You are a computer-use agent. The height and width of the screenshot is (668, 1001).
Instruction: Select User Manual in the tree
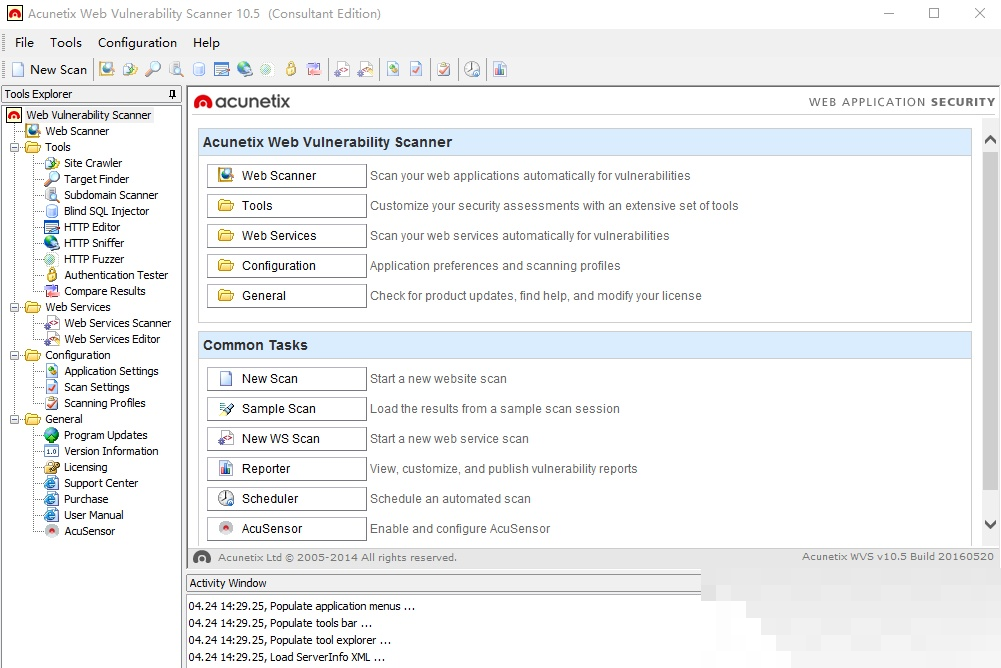point(94,515)
